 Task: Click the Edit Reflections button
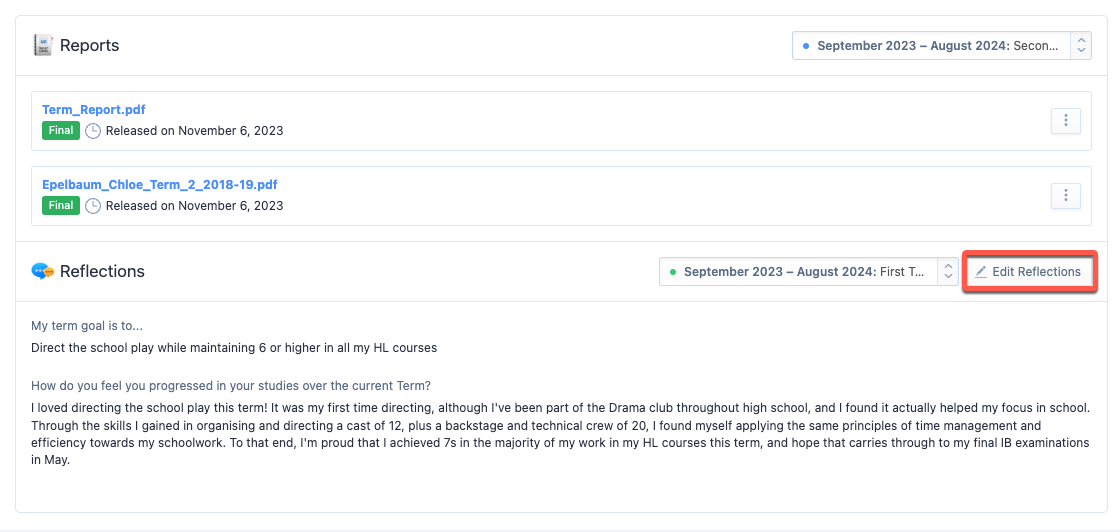tap(1029, 271)
